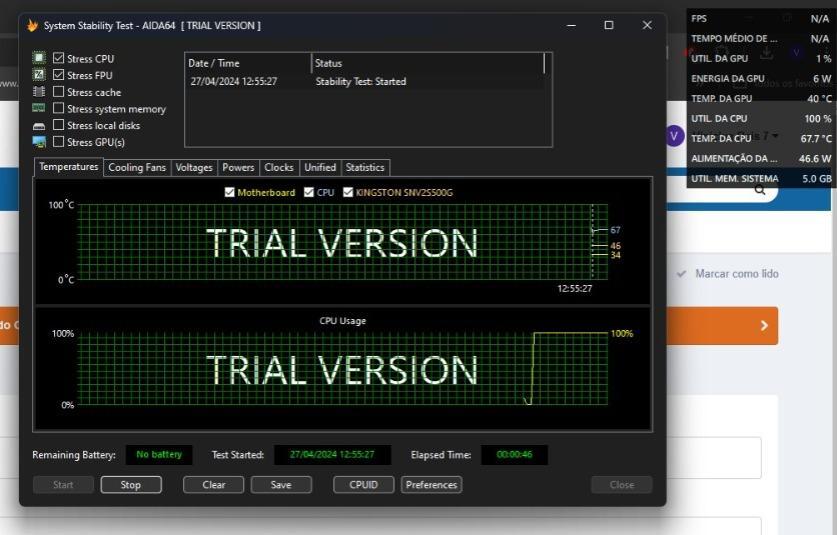
Task: Click the 46 temperature reading on graph
Action: click(615, 246)
